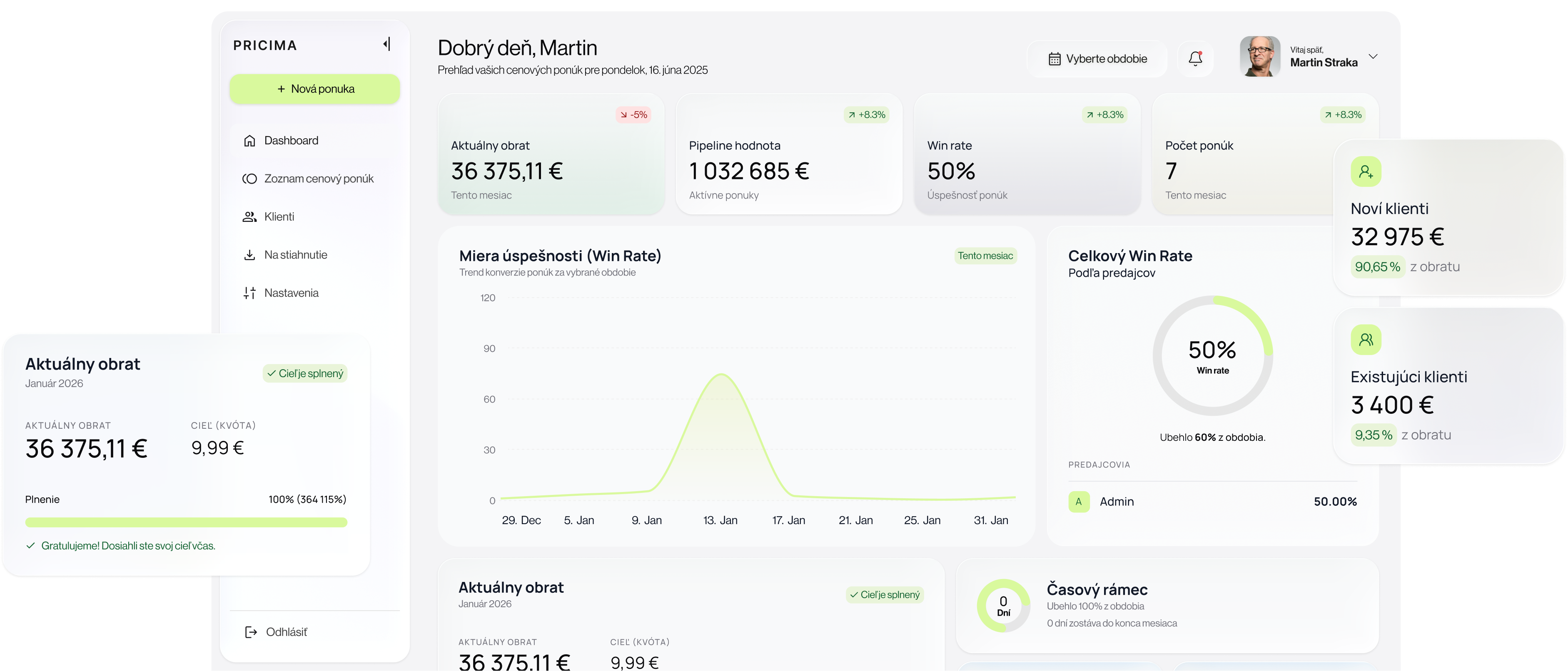
Task: Click the notification bell icon
Action: [1195, 58]
